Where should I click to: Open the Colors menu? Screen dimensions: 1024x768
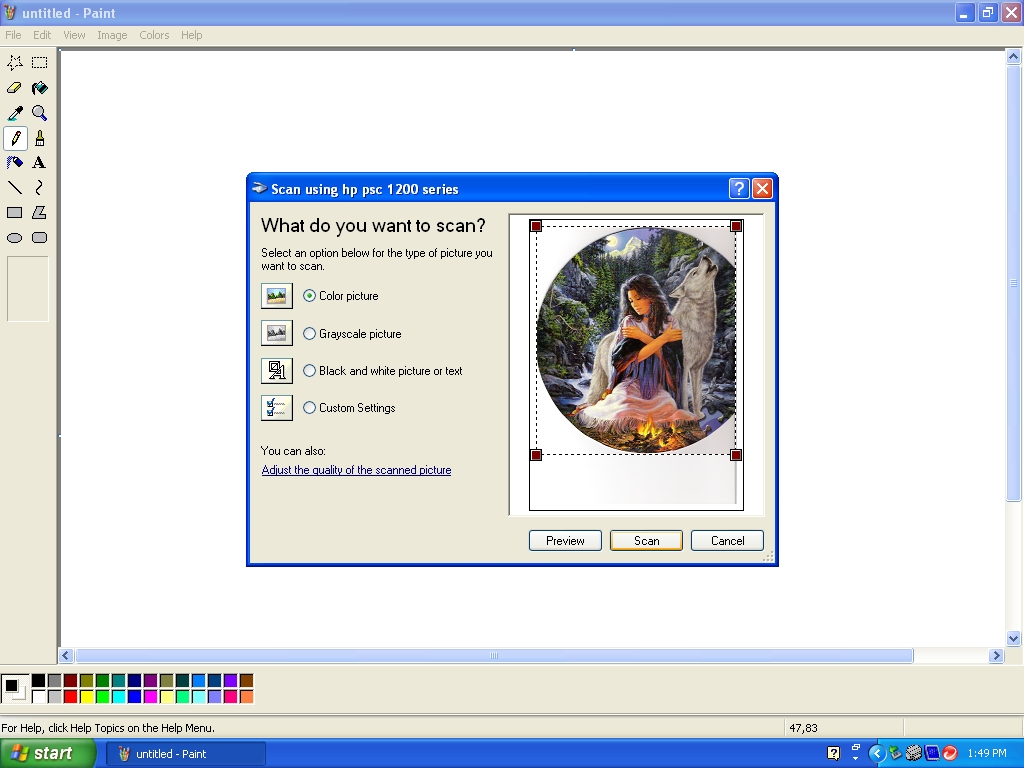click(154, 35)
